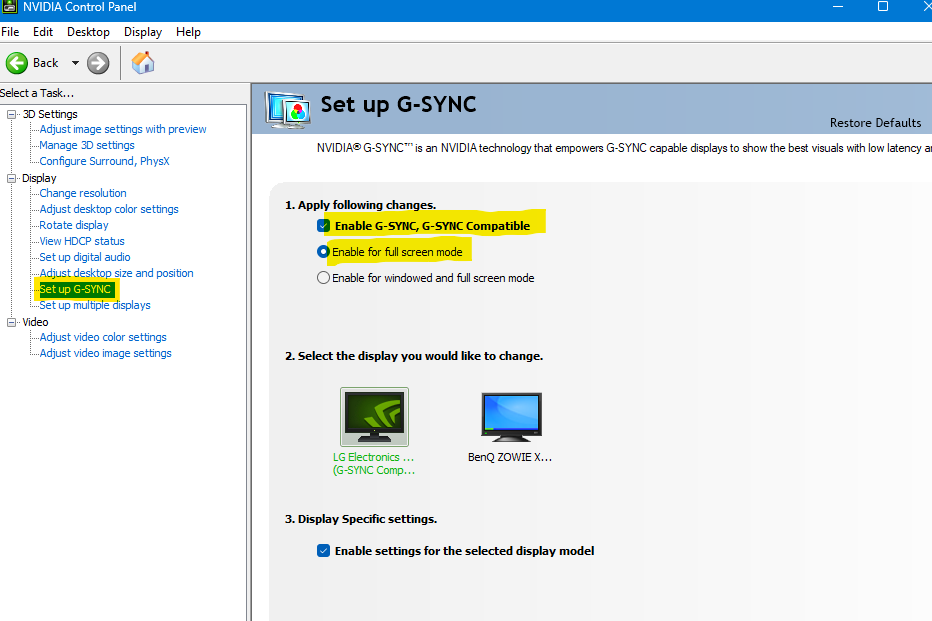Click the Video category label
The width and height of the screenshot is (932, 621).
36,322
